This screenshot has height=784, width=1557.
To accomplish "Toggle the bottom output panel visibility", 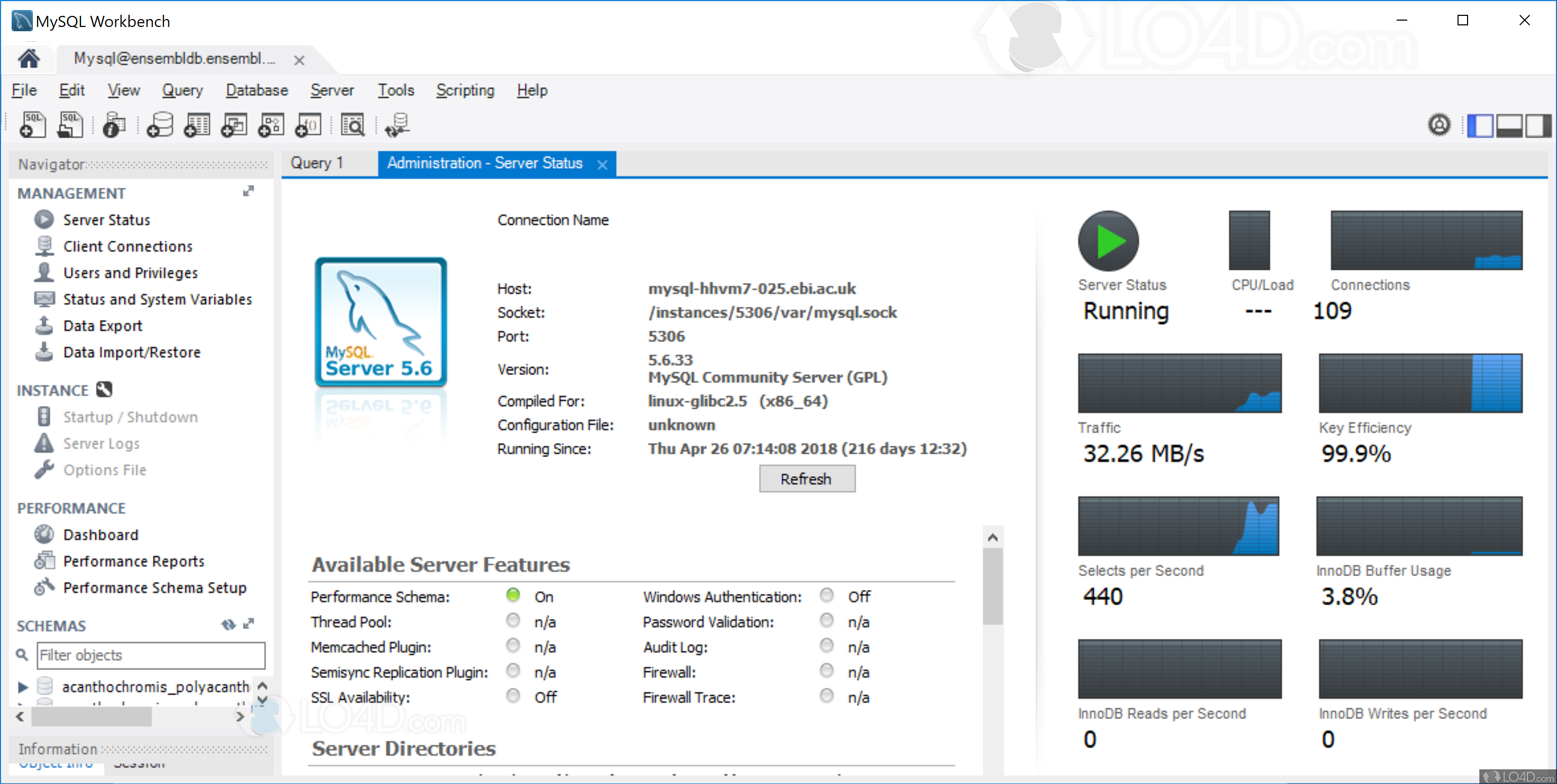I will [x=1509, y=125].
